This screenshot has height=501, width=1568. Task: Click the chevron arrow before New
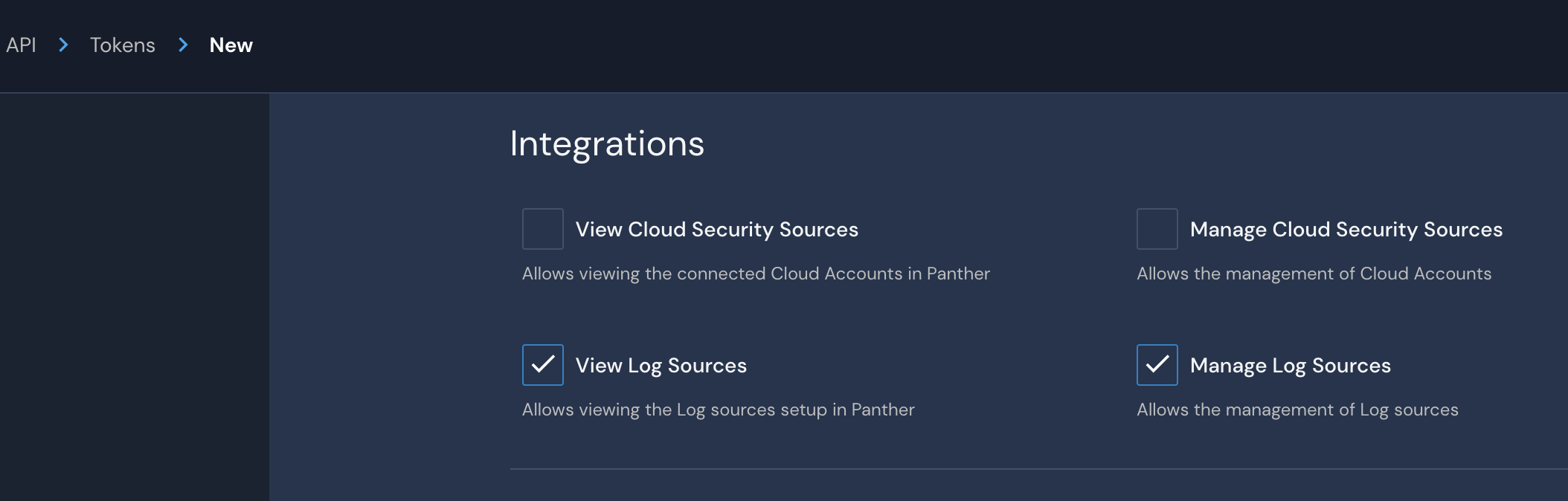pos(183,45)
